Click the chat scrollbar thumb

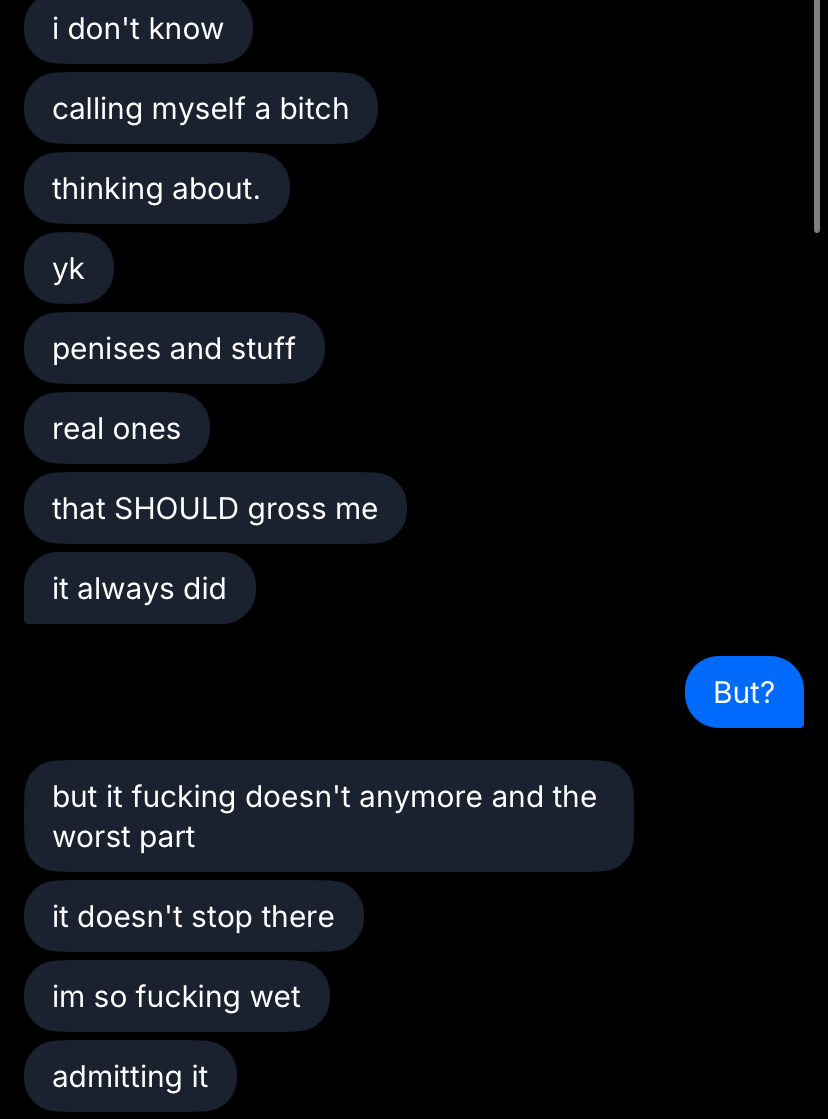click(x=817, y=115)
